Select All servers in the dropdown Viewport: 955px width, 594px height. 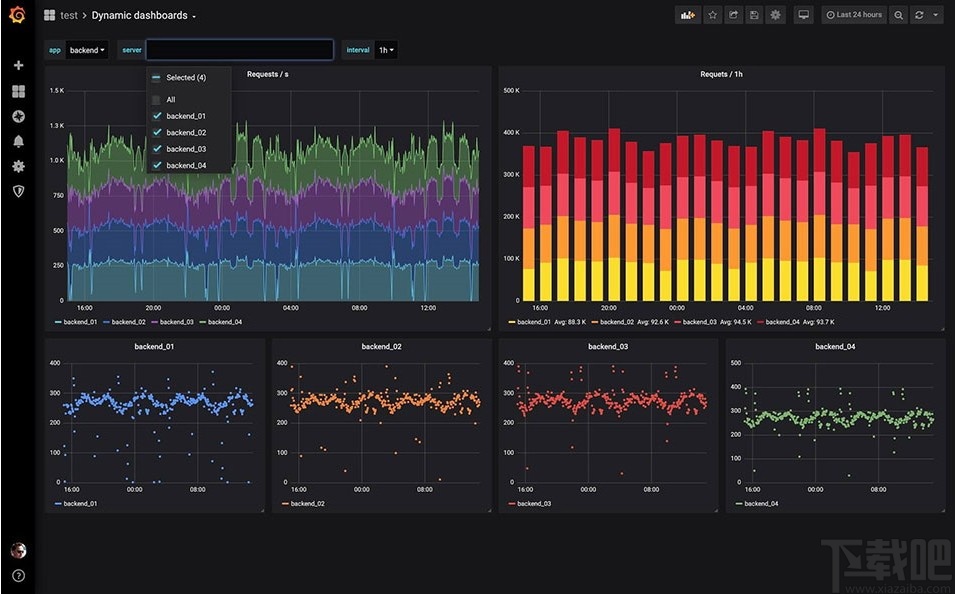point(170,99)
